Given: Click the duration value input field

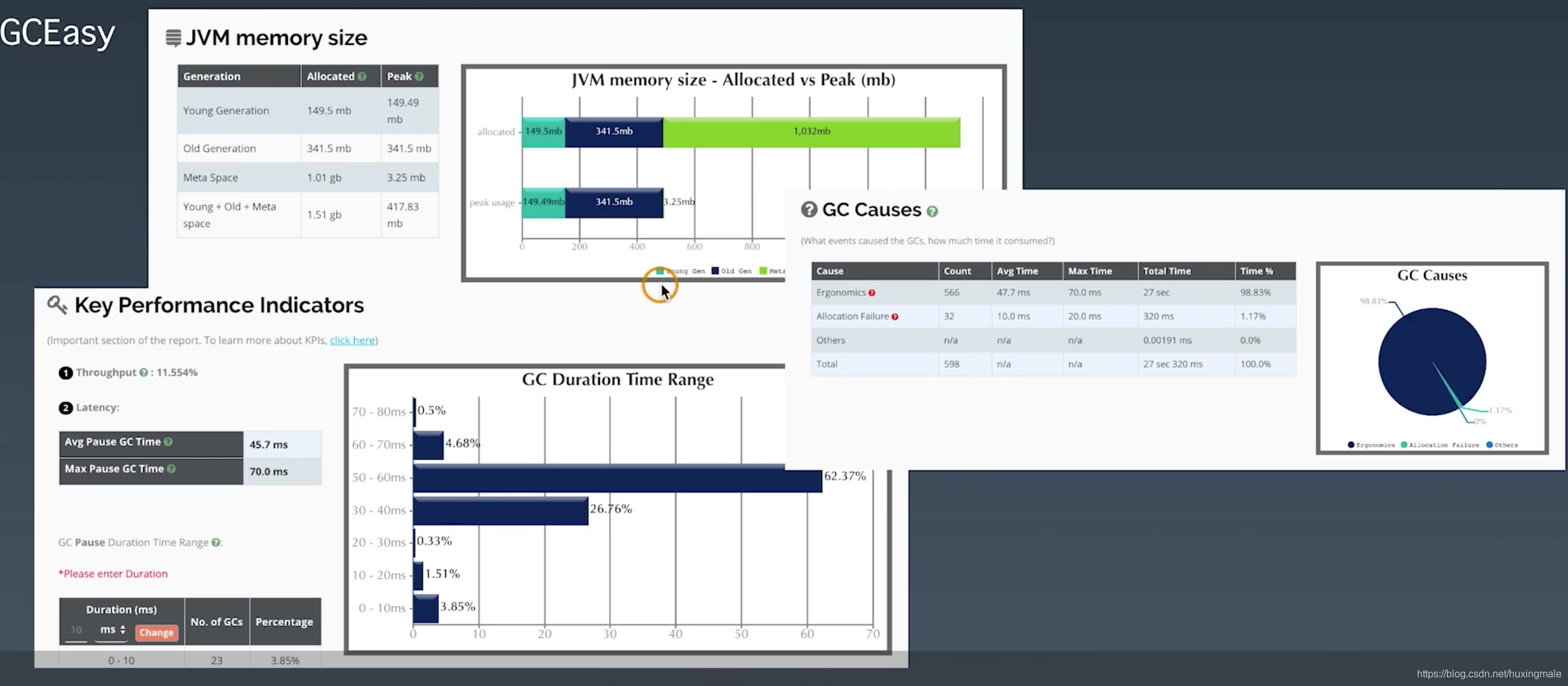Looking at the screenshot, I should 76,630.
